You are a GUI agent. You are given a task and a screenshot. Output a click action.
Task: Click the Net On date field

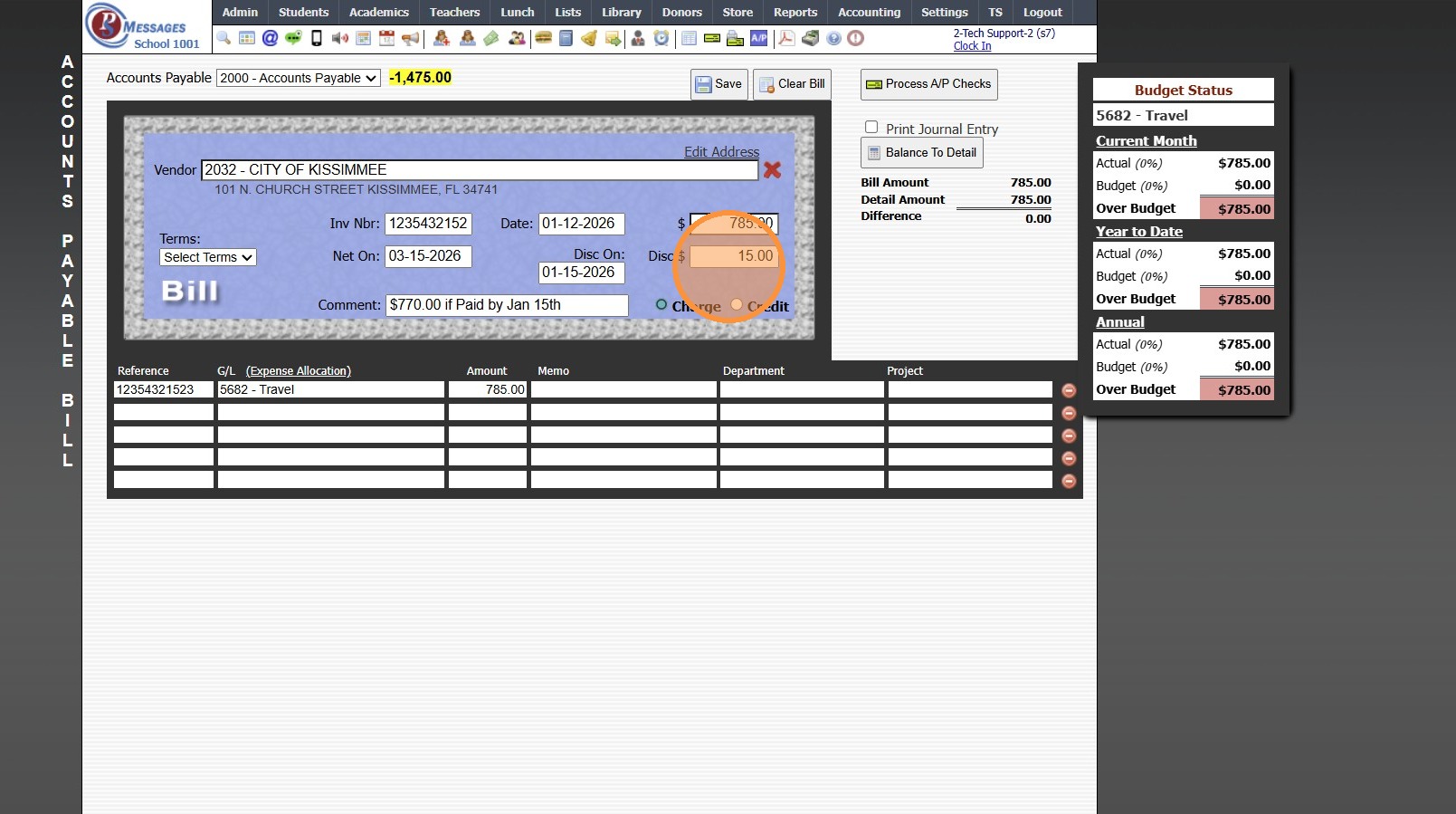point(428,256)
